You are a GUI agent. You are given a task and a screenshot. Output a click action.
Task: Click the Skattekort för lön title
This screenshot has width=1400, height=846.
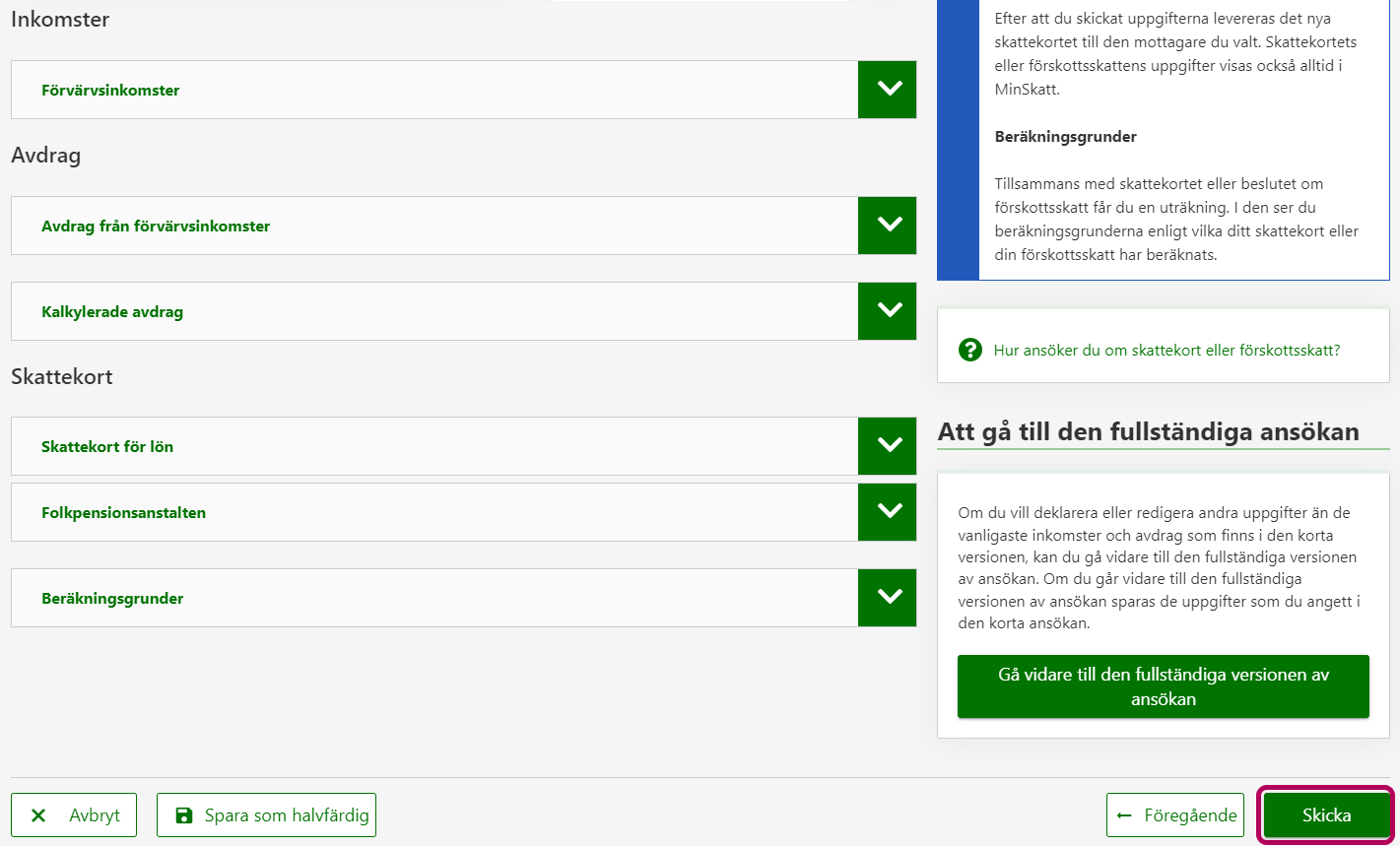coord(107,447)
